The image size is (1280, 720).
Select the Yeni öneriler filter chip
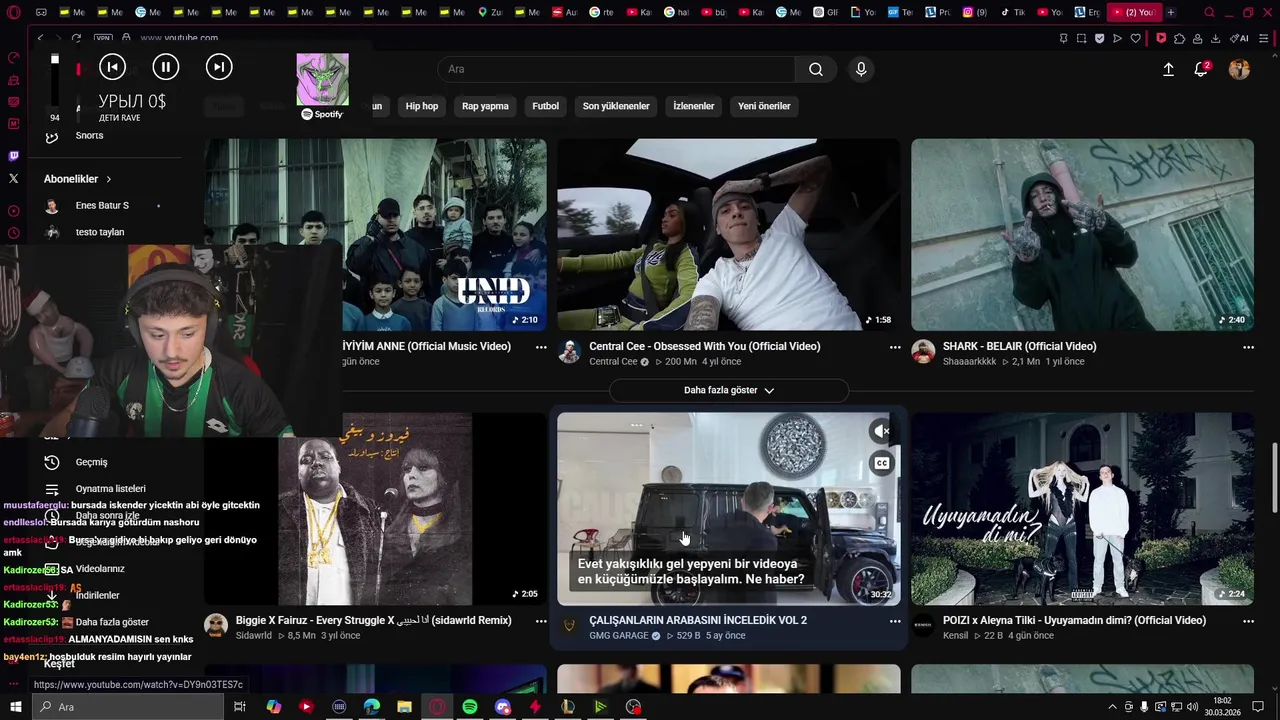[764, 106]
